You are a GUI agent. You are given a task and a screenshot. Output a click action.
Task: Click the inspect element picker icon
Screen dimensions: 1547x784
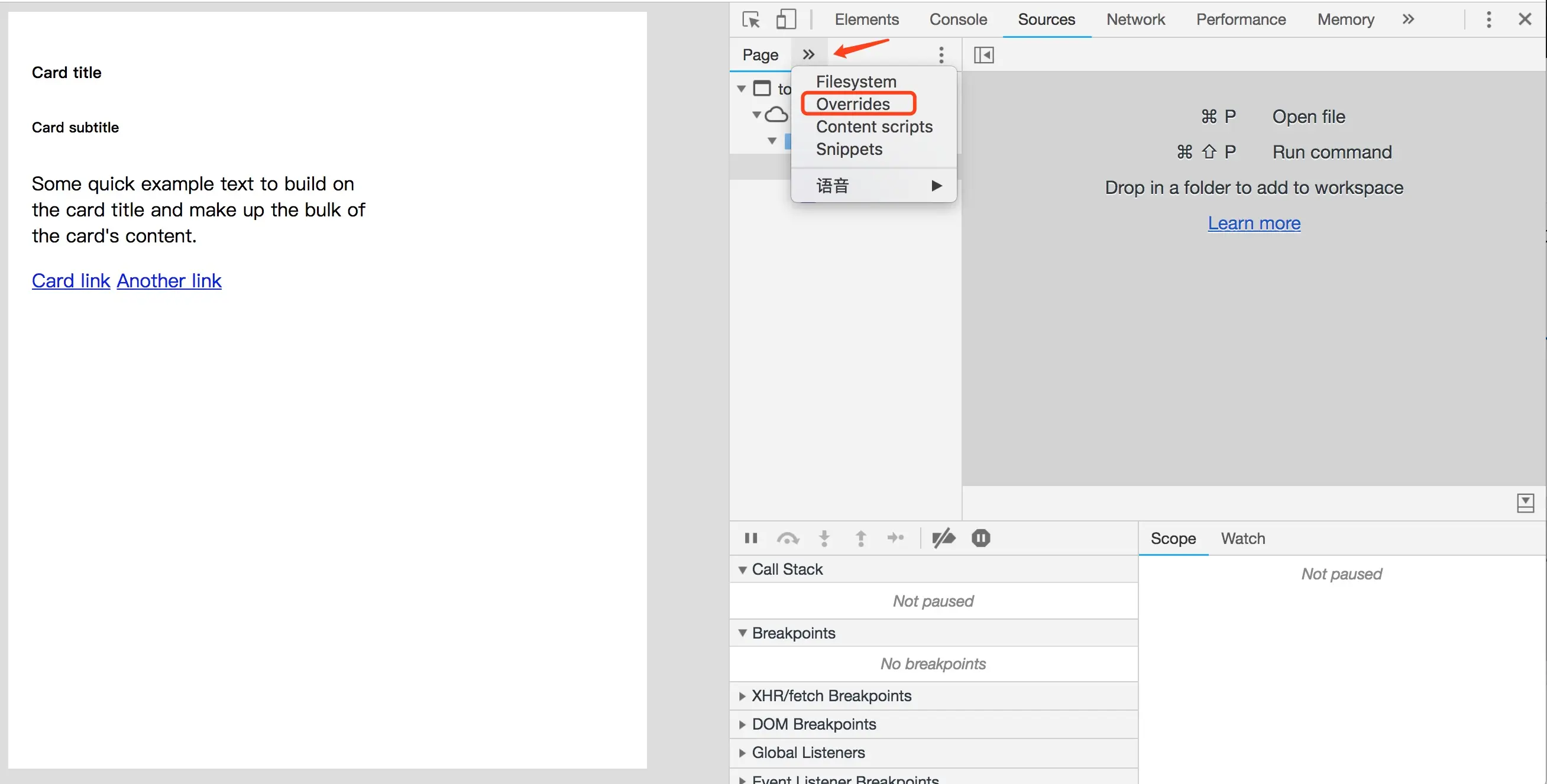pyautogui.click(x=750, y=19)
